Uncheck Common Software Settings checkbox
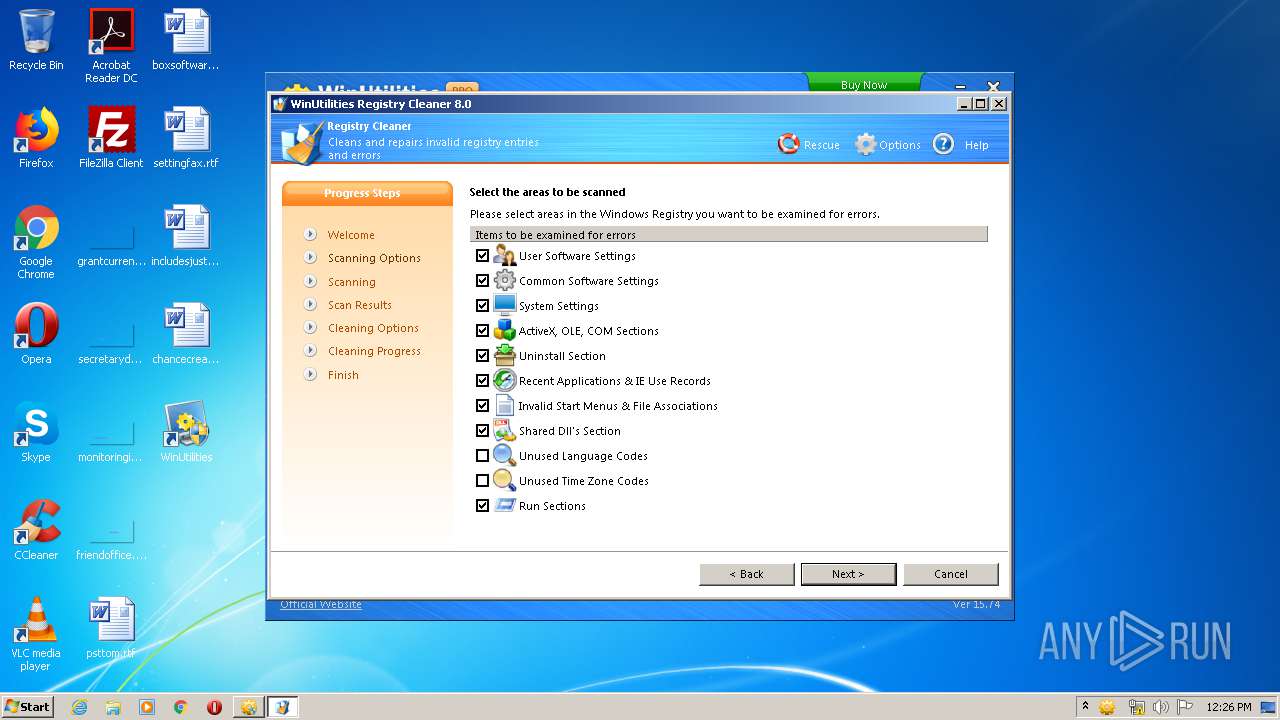The width and height of the screenshot is (1280, 720). coord(482,280)
